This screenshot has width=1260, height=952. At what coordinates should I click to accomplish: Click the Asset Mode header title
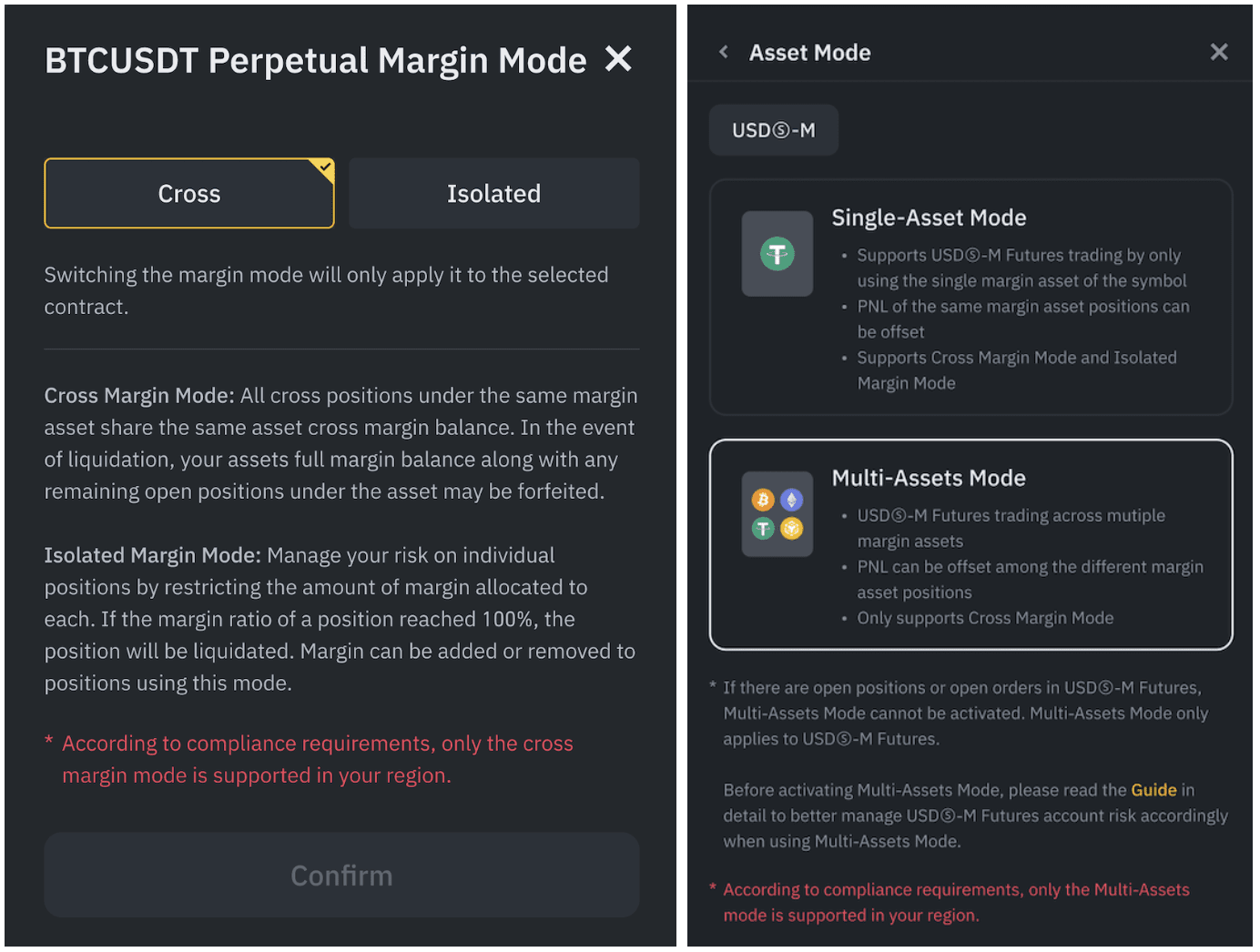[x=809, y=53]
